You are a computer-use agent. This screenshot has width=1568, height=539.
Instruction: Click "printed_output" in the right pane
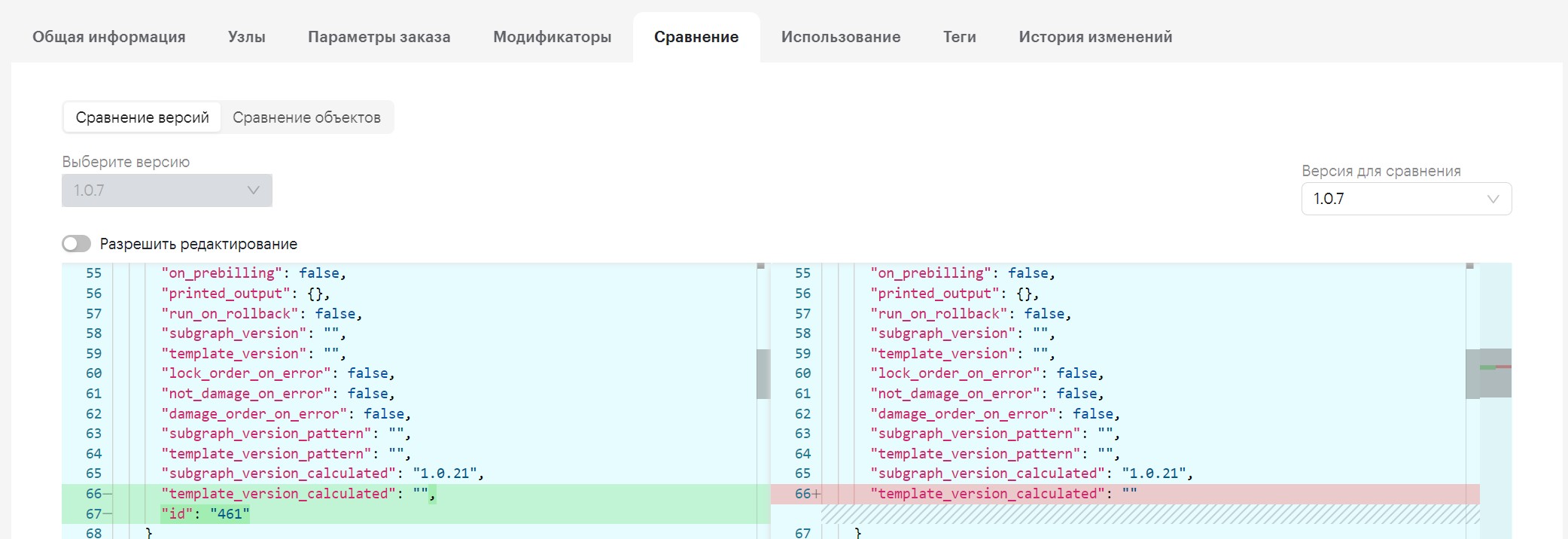936,294
